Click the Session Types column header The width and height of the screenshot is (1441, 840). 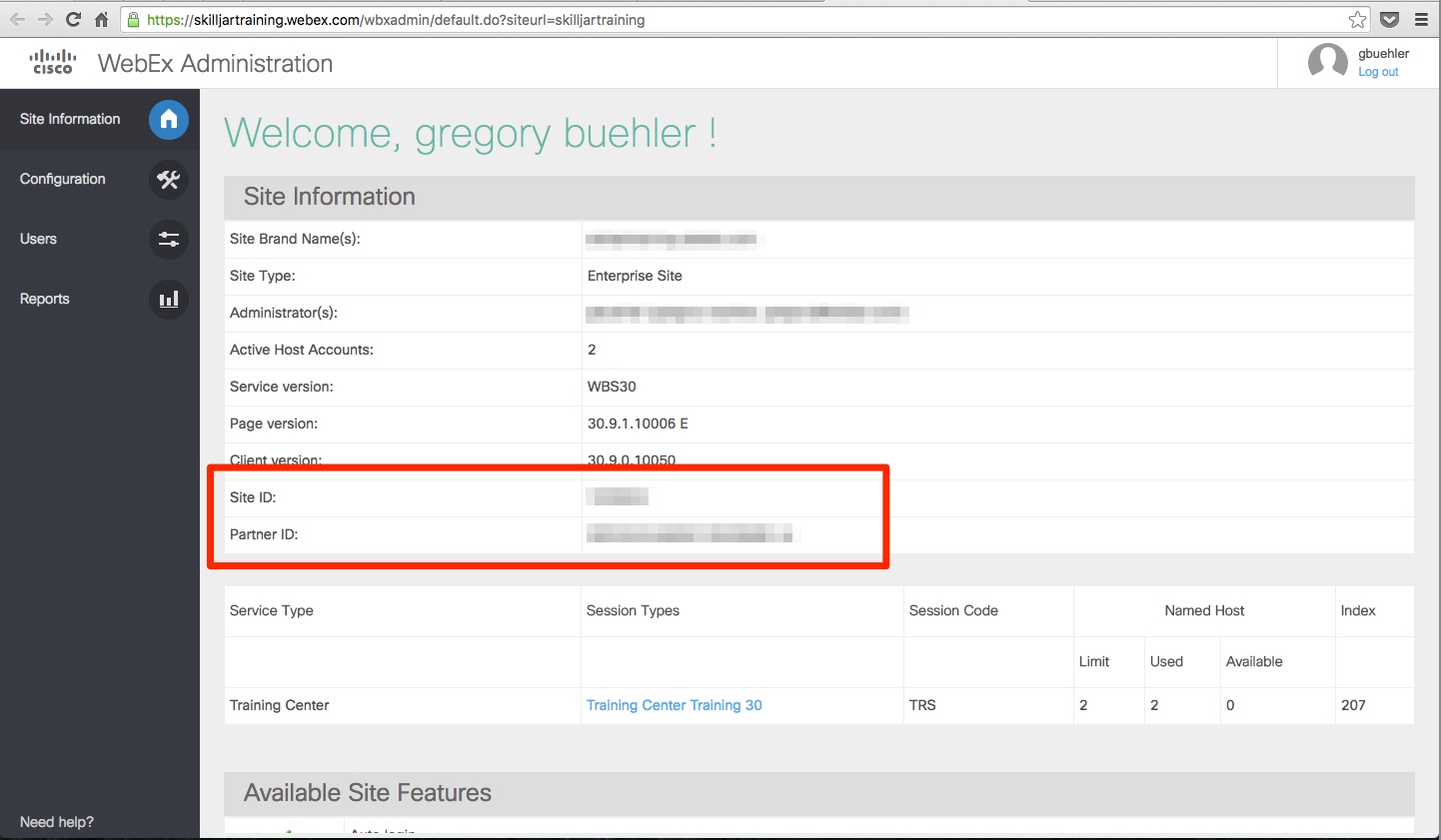pyautogui.click(x=633, y=610)
